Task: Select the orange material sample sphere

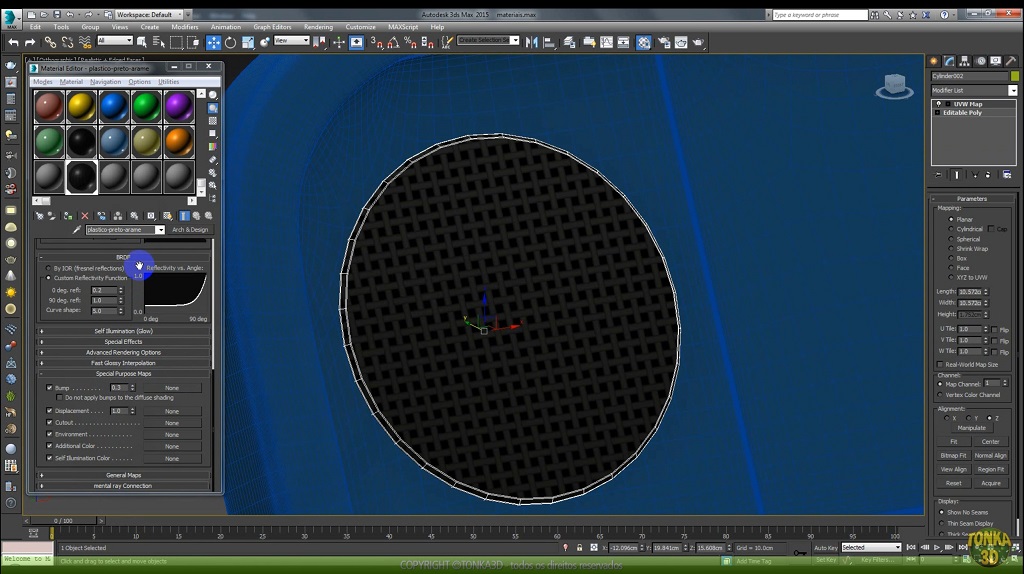Action: (x=178, y=142)
